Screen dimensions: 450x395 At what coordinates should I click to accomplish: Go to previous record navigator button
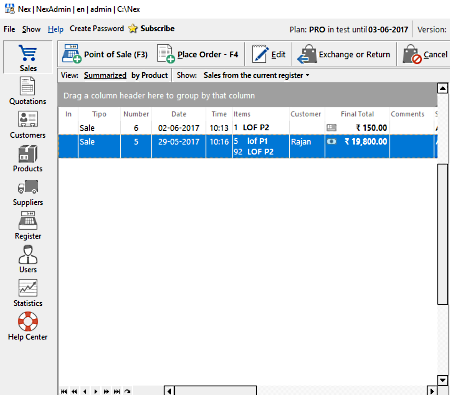tap(85, 391)
